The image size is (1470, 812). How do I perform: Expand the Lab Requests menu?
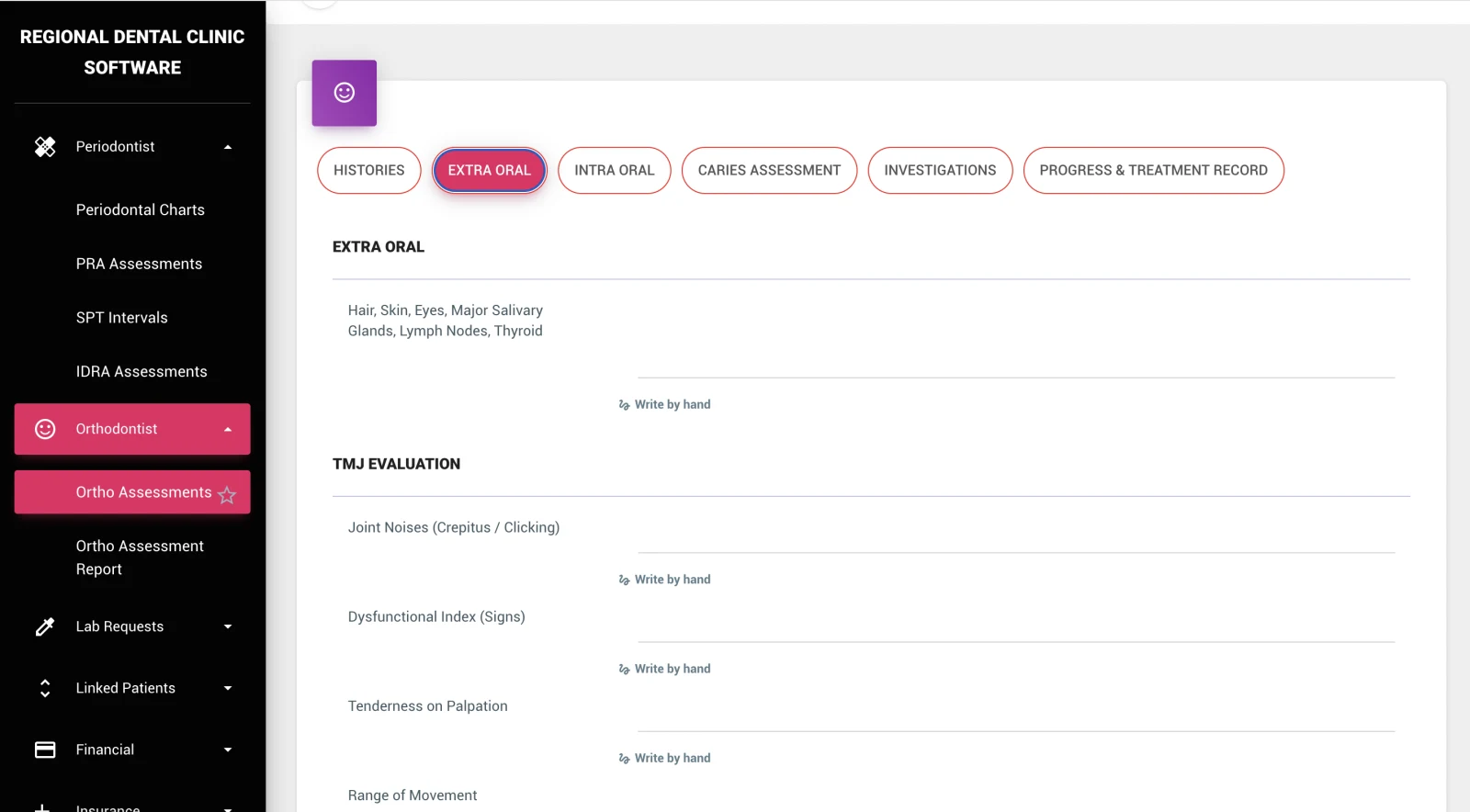[x=228, y=626]
